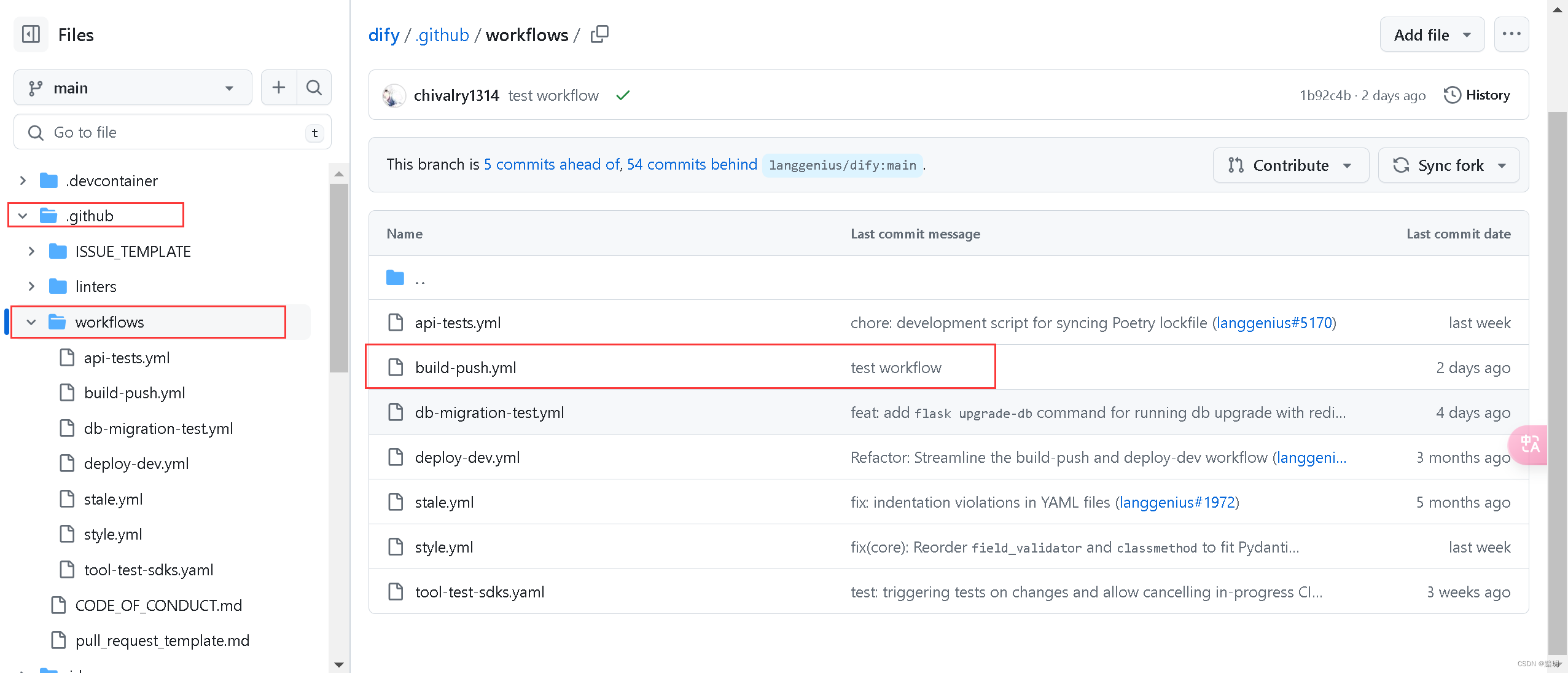Click the three-dot more options icon
1568x673 pixels.
coord(1510,35)
